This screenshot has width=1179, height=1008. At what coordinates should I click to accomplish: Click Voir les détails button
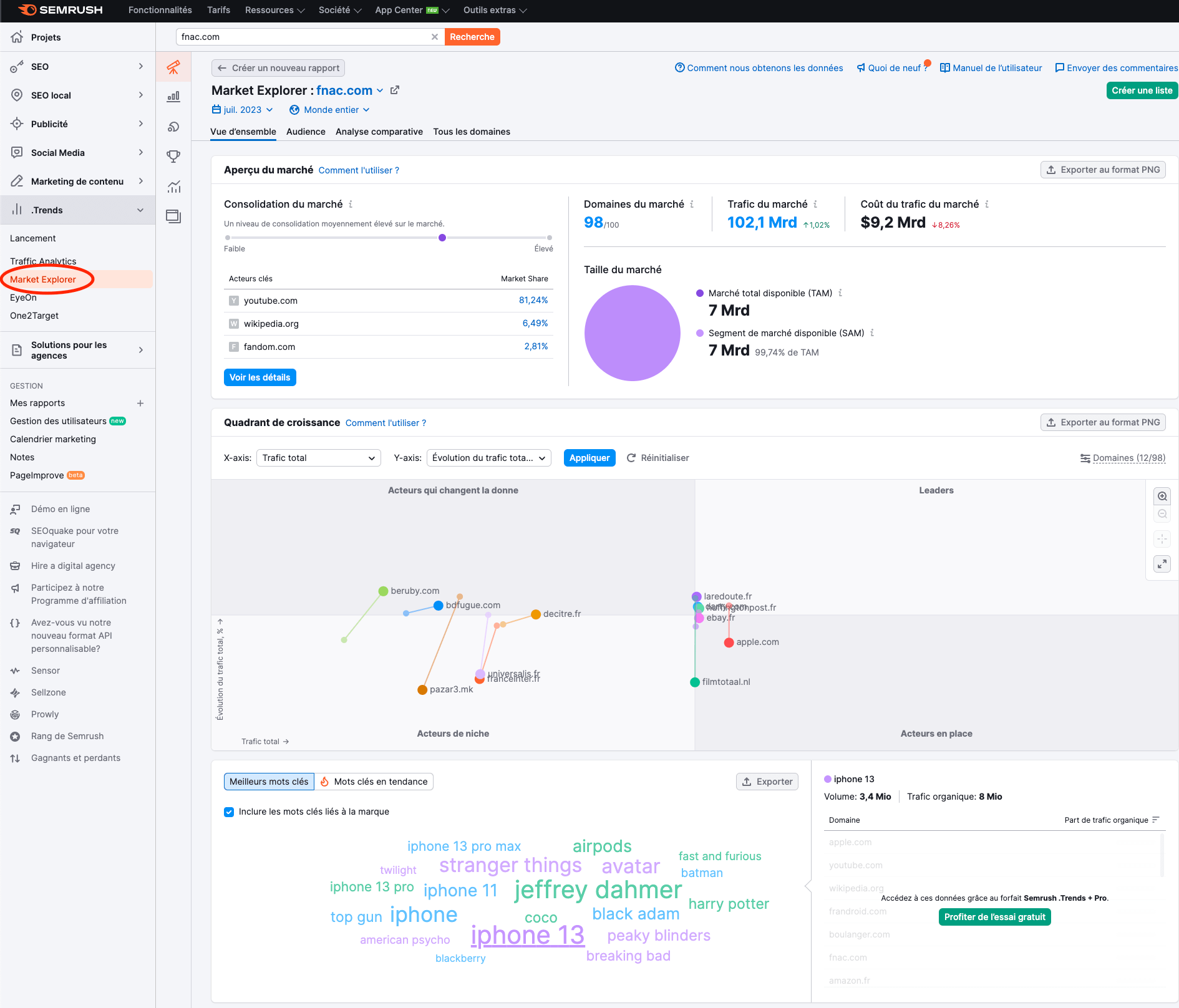(260, 377)
